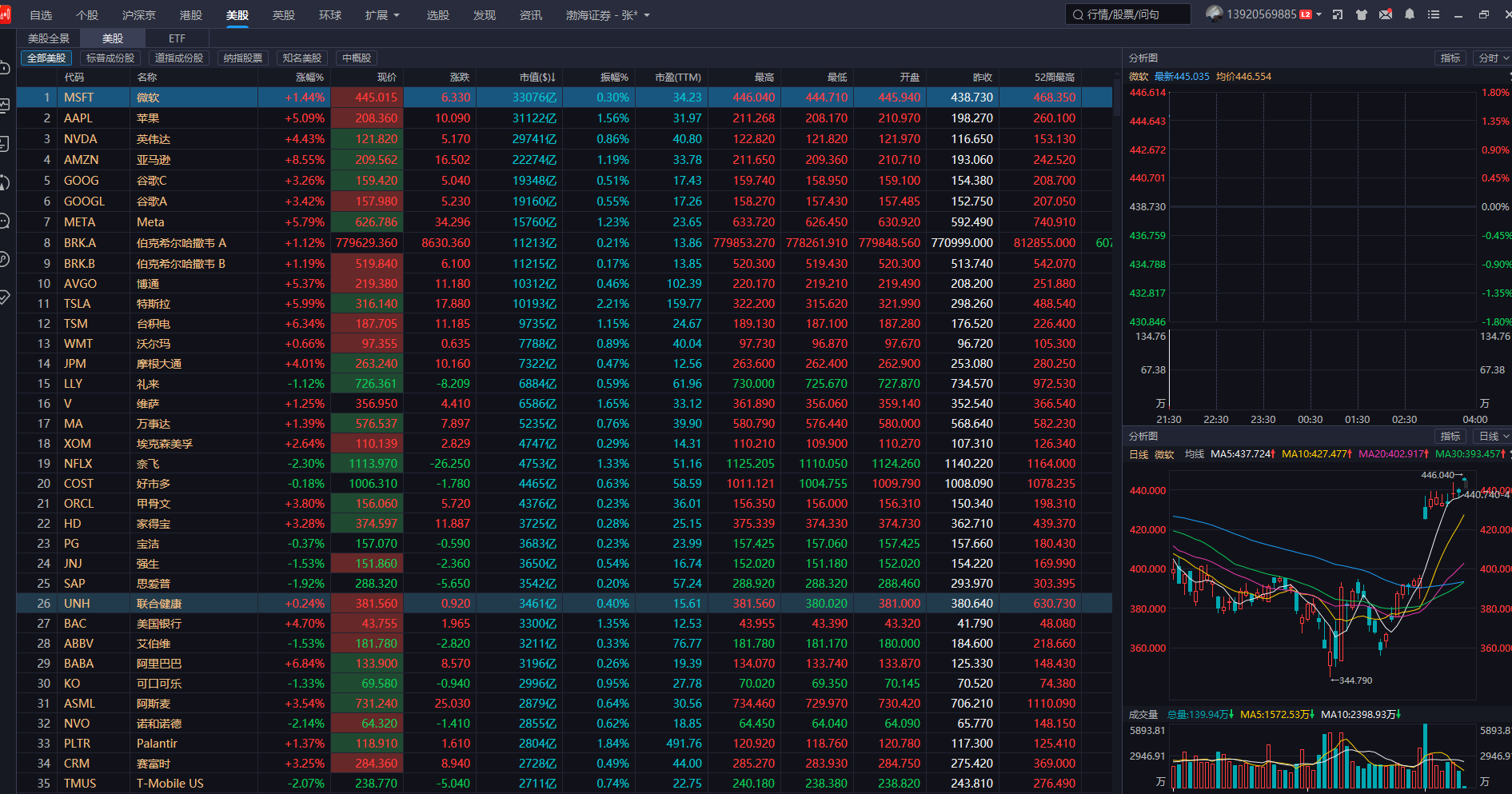Select the 中概股 filter
1512x794 pixels.
pos(357,58)
